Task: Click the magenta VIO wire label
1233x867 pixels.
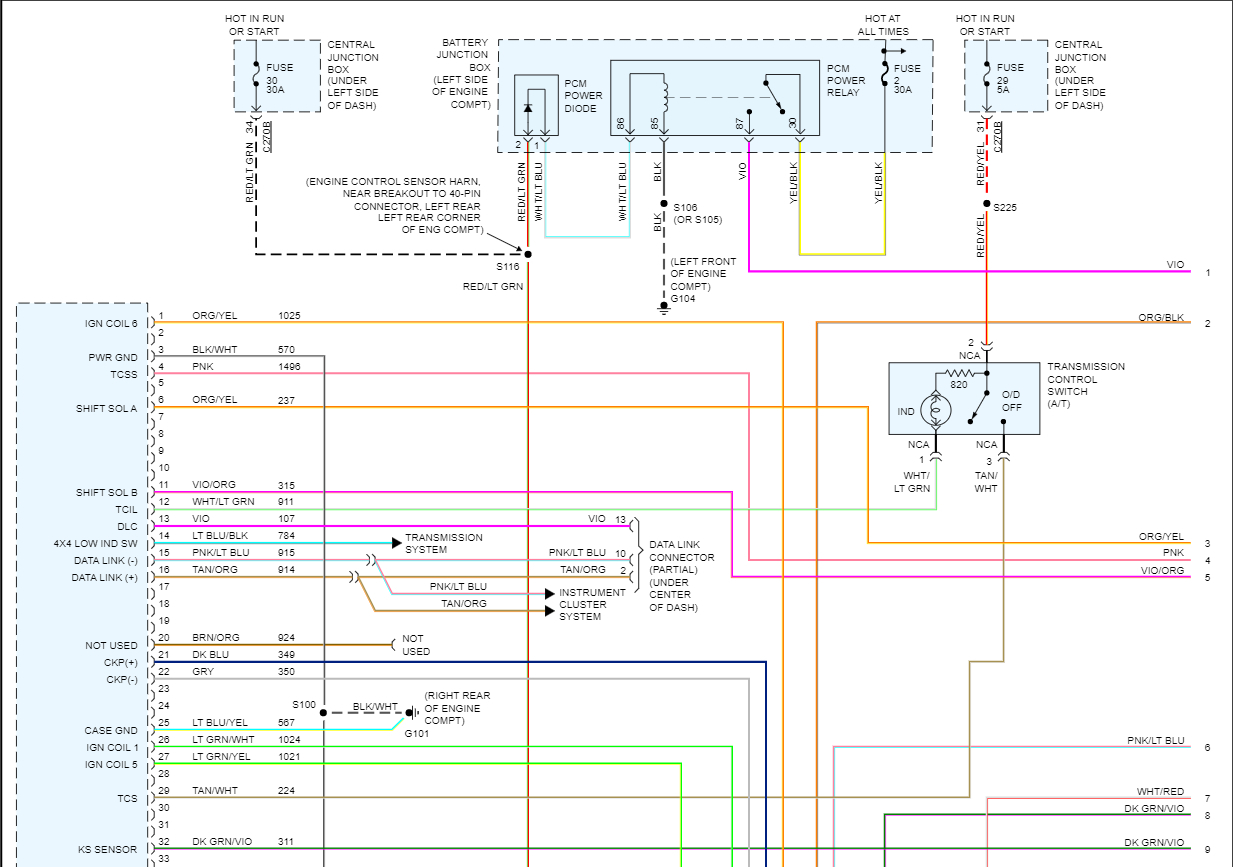Action: [1175, 265]
